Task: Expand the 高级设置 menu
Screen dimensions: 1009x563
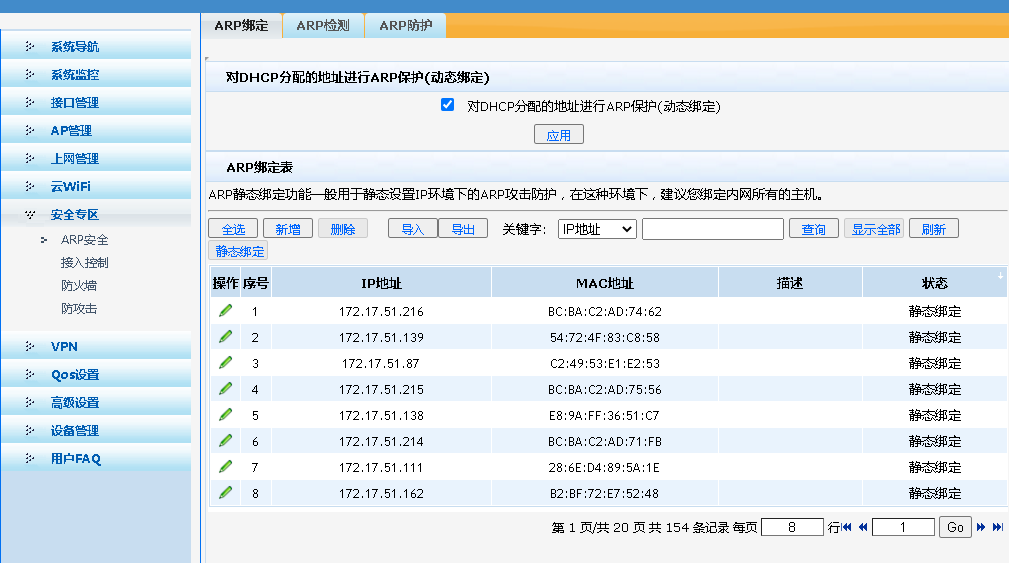Action: 96,402
